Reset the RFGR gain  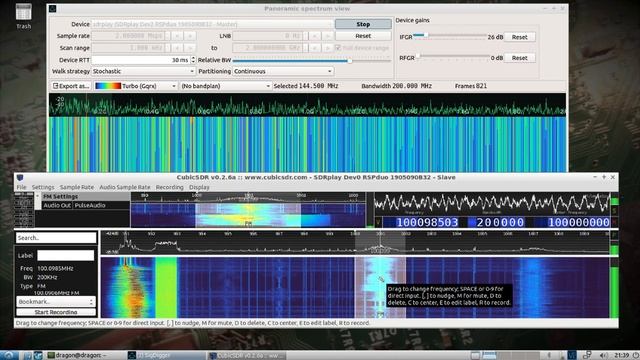pos(519,58)
